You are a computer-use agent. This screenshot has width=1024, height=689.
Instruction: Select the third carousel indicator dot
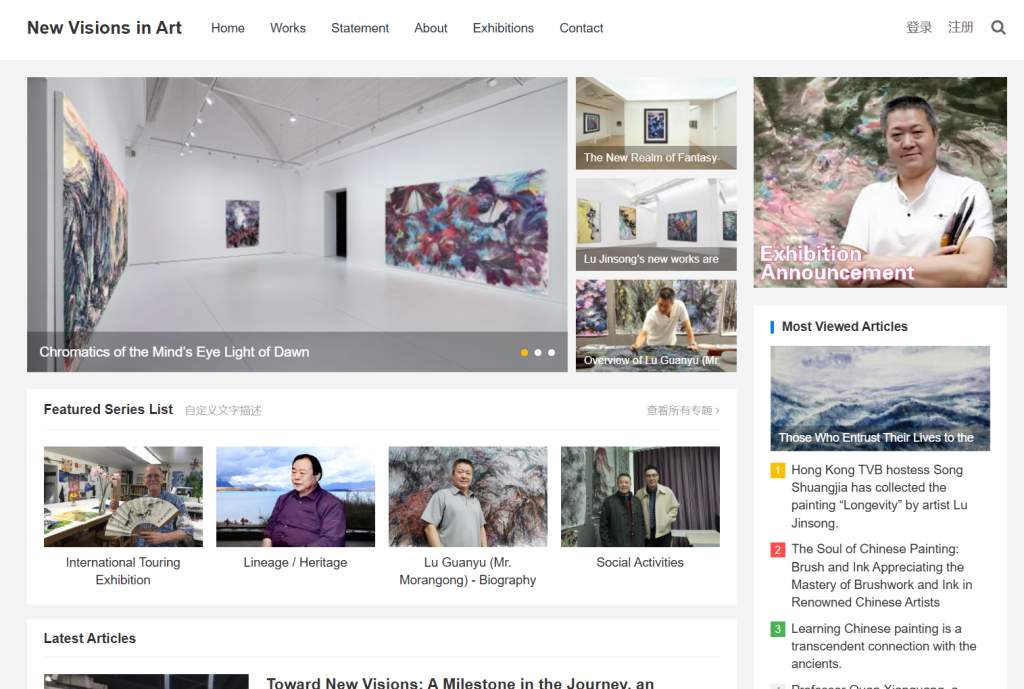pyautogui.click(x=551, y=352)
